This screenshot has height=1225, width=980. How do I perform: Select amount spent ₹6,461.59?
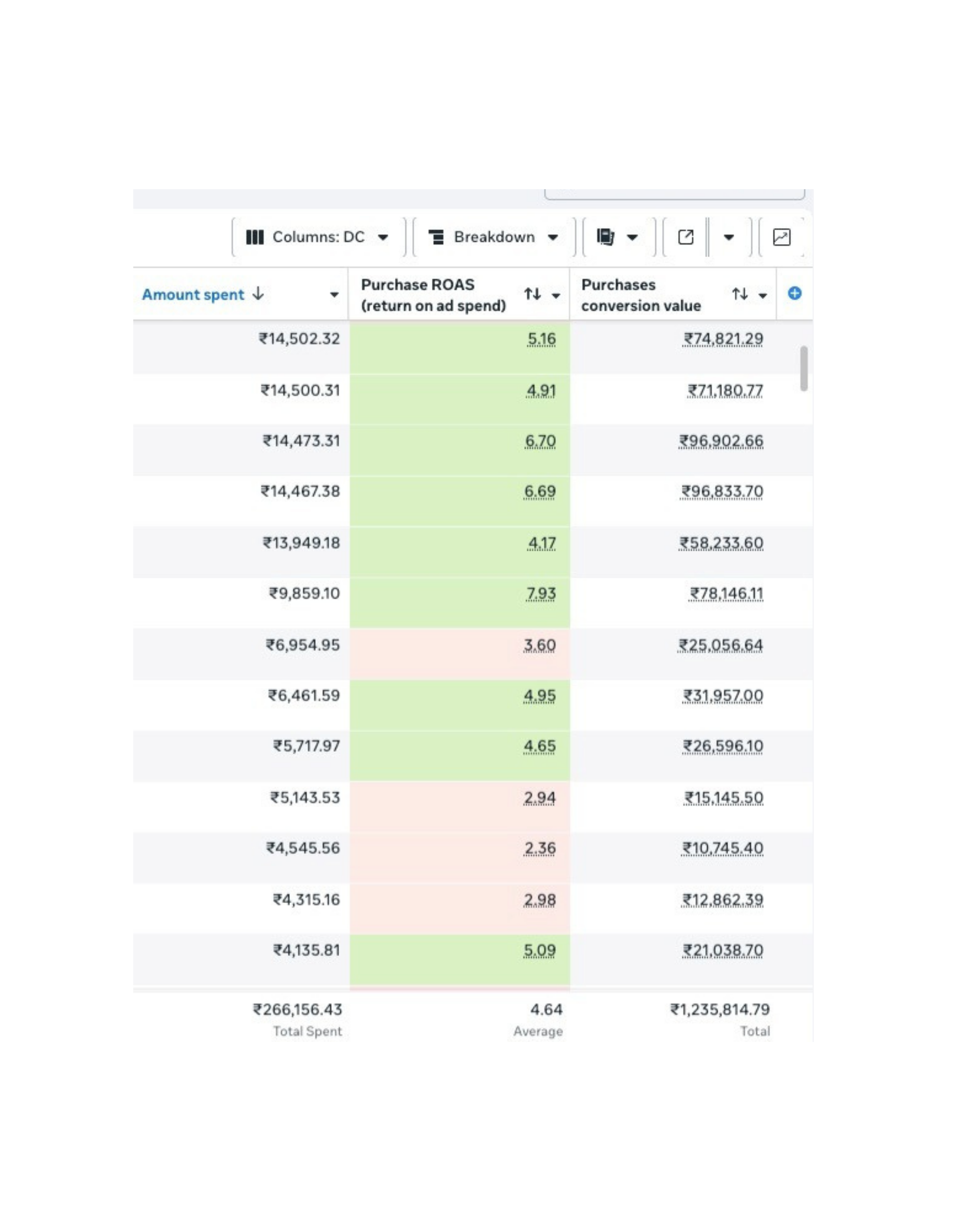point(304,696)
